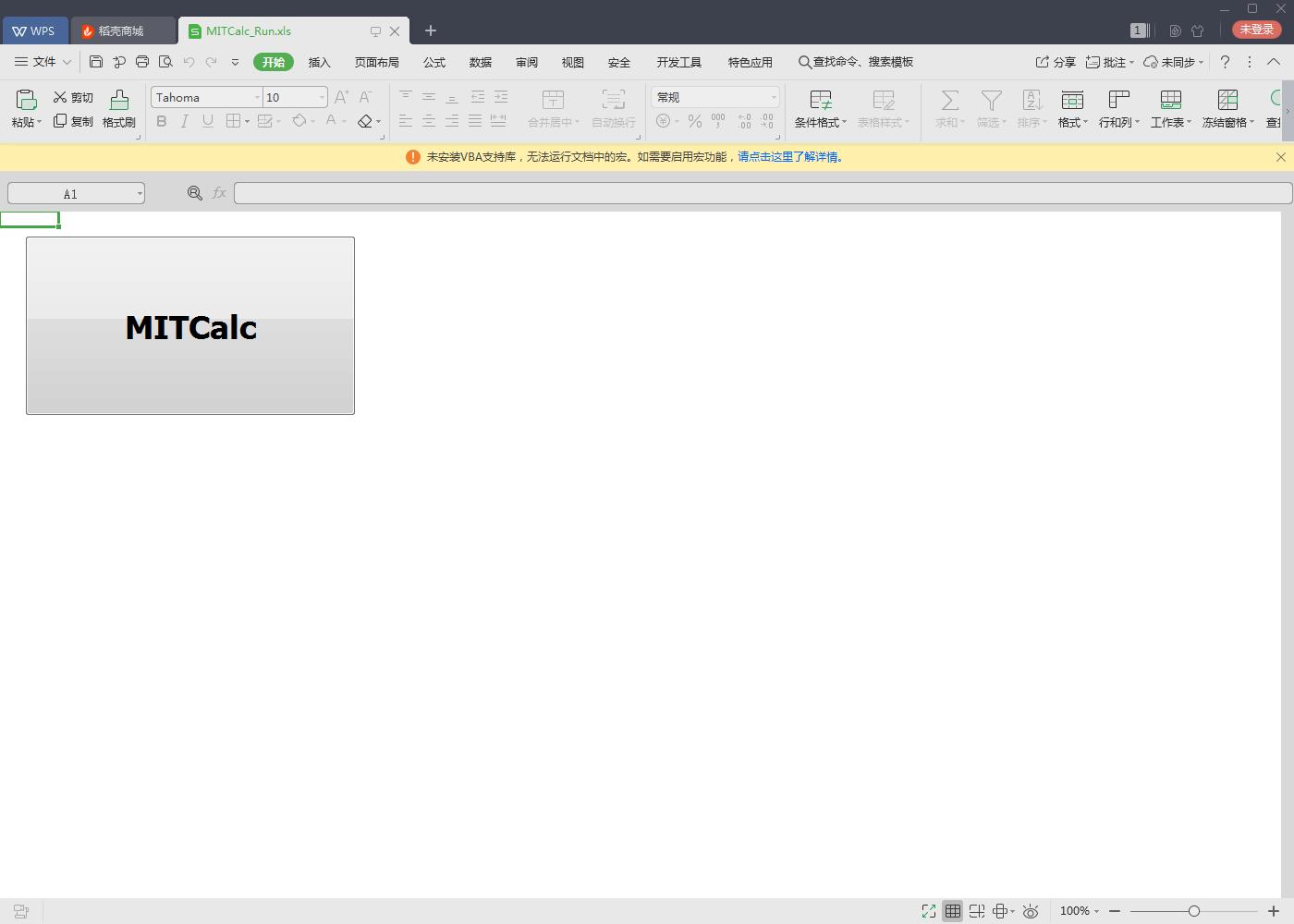This screenshot has width=1294, height=924.
Task: Click AutoSum (求和) sigma icon
Action: pyautogui.click(x=950, y=108)
